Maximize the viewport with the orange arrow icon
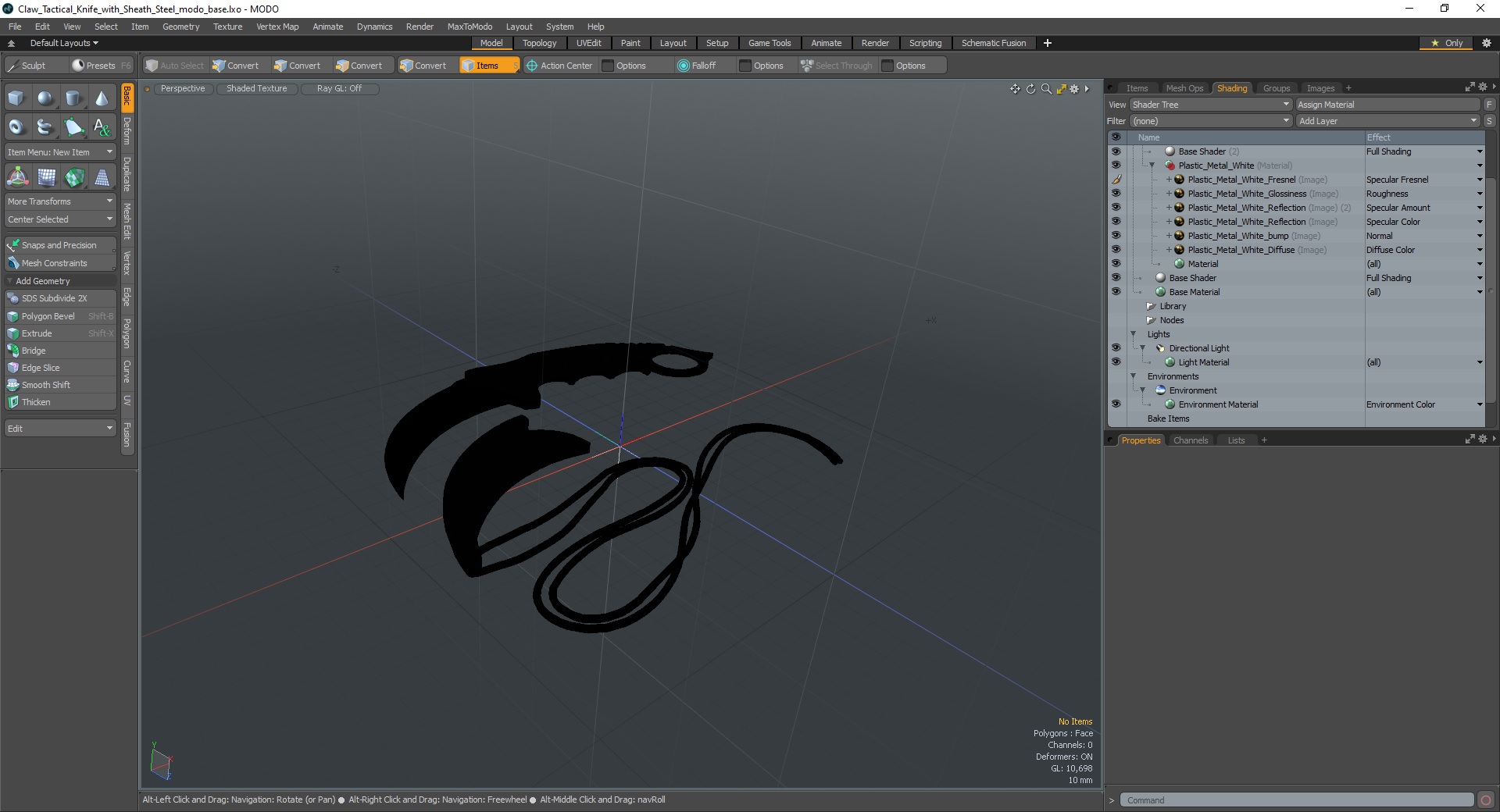1500x812 pixels. (x=1061, y=89)
